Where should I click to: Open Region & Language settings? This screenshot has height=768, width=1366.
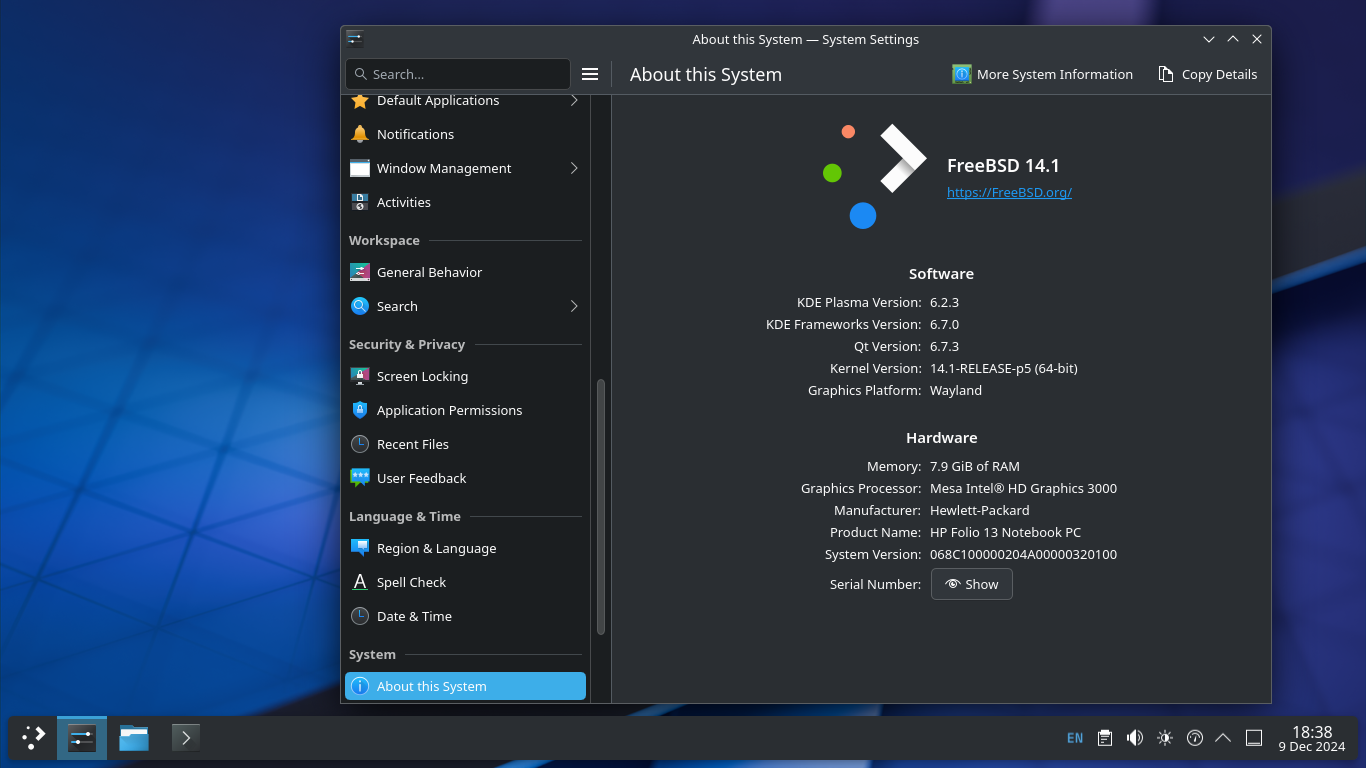[436, 548]
